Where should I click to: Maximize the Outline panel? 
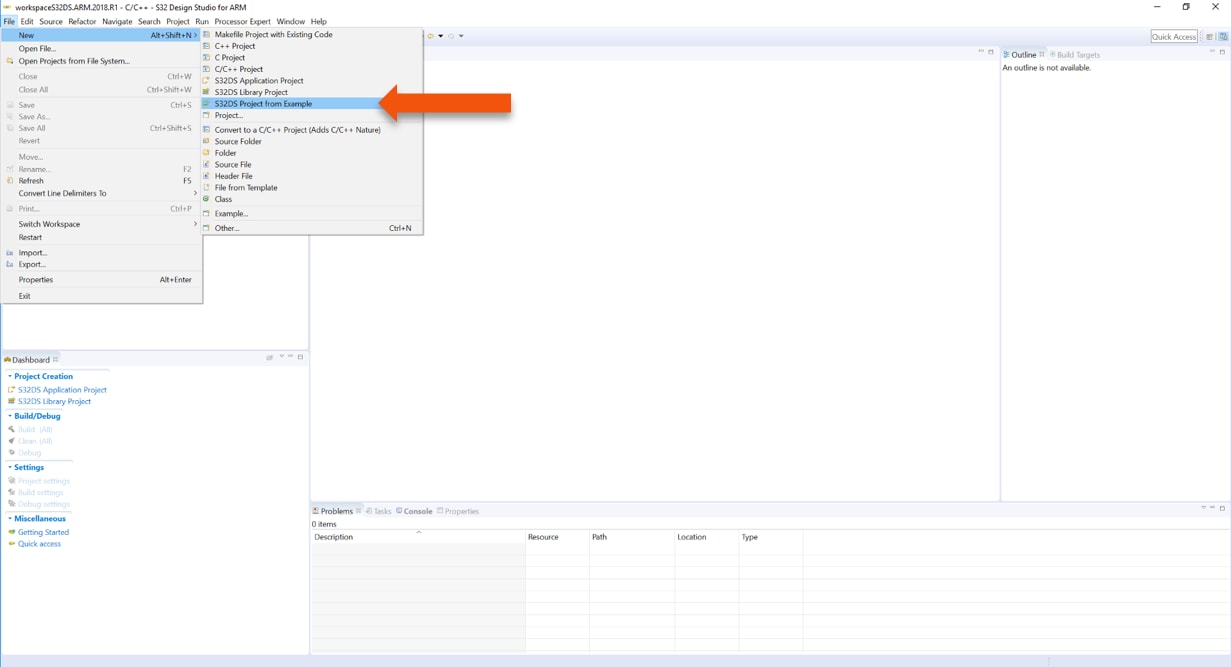tap(1222, 52)
